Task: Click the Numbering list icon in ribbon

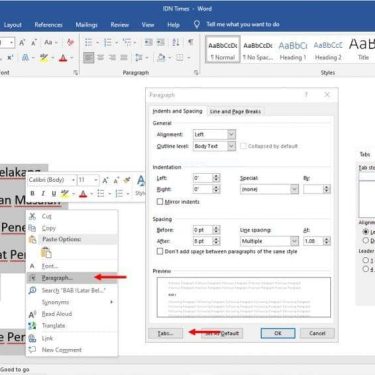Action: tap(107, 42)
